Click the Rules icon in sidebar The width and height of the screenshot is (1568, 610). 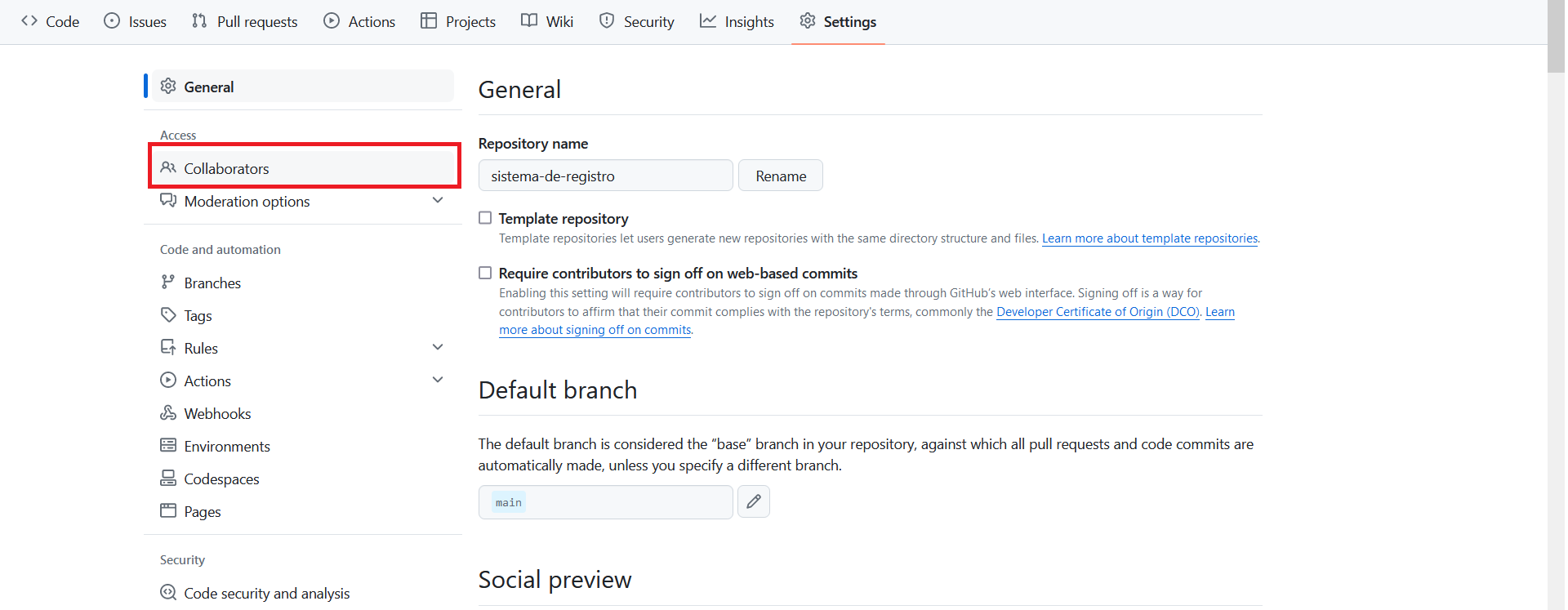pyautogui.click(x=168, y=348)
